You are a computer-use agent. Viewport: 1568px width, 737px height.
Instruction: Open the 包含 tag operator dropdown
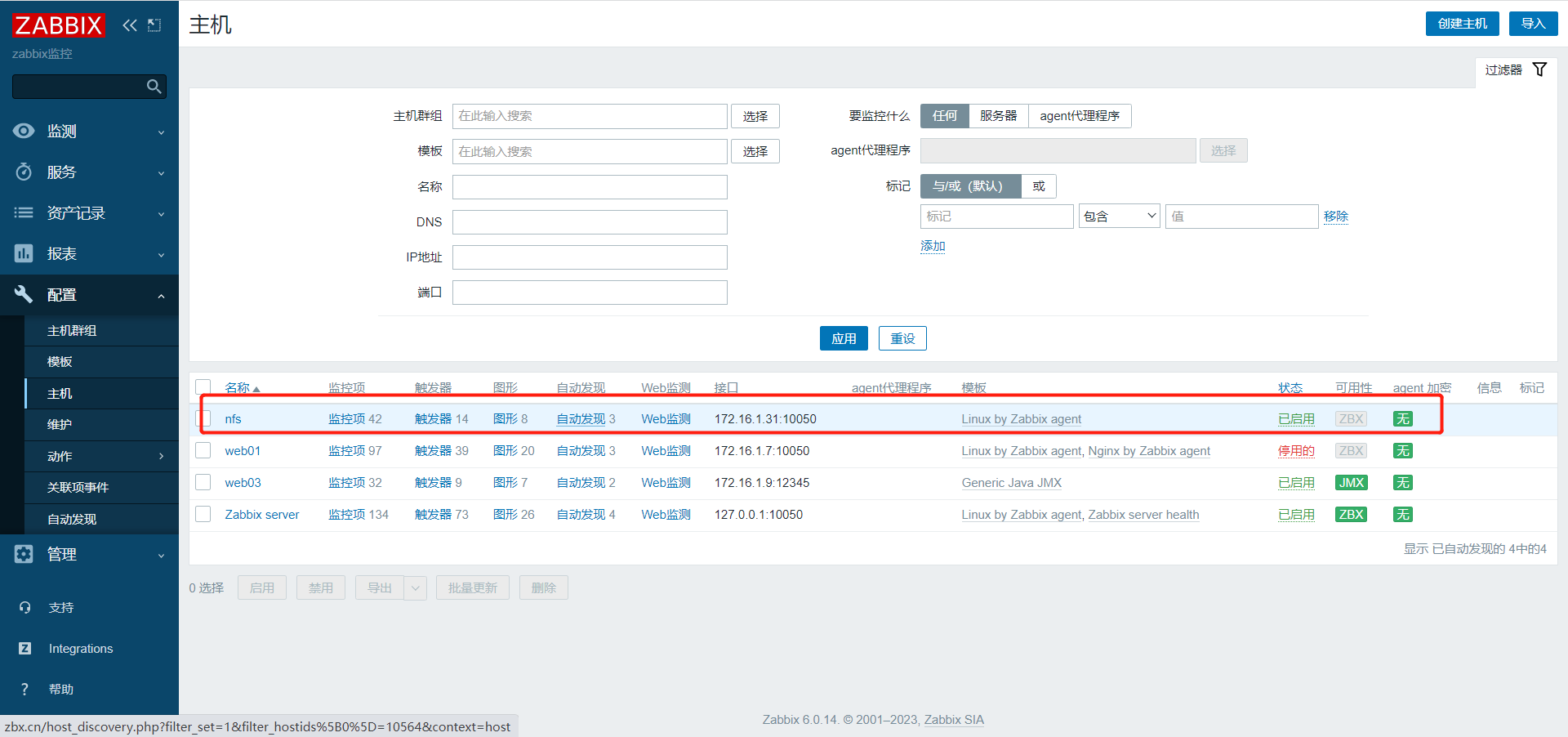point(1119,217)
